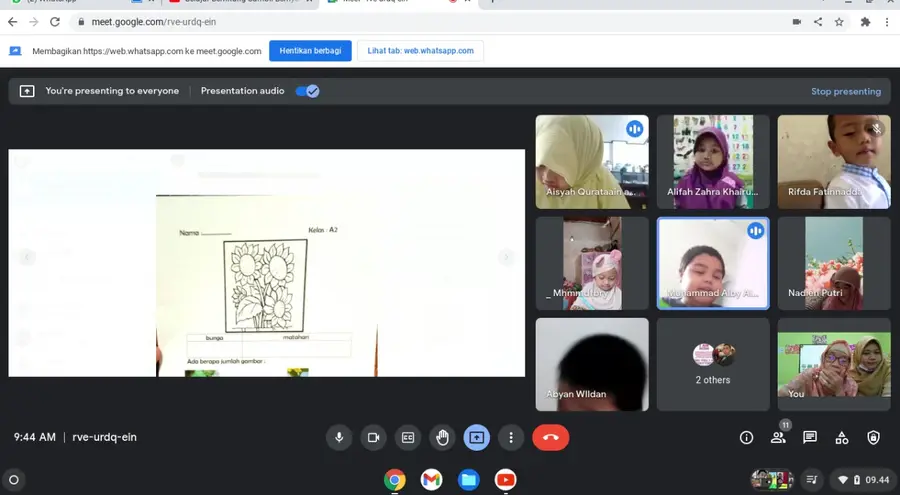Image resolution: width=900 pixels, height=495 pixels.
Task: Open Chrome extensions puzzle icon
Action: 866,22
